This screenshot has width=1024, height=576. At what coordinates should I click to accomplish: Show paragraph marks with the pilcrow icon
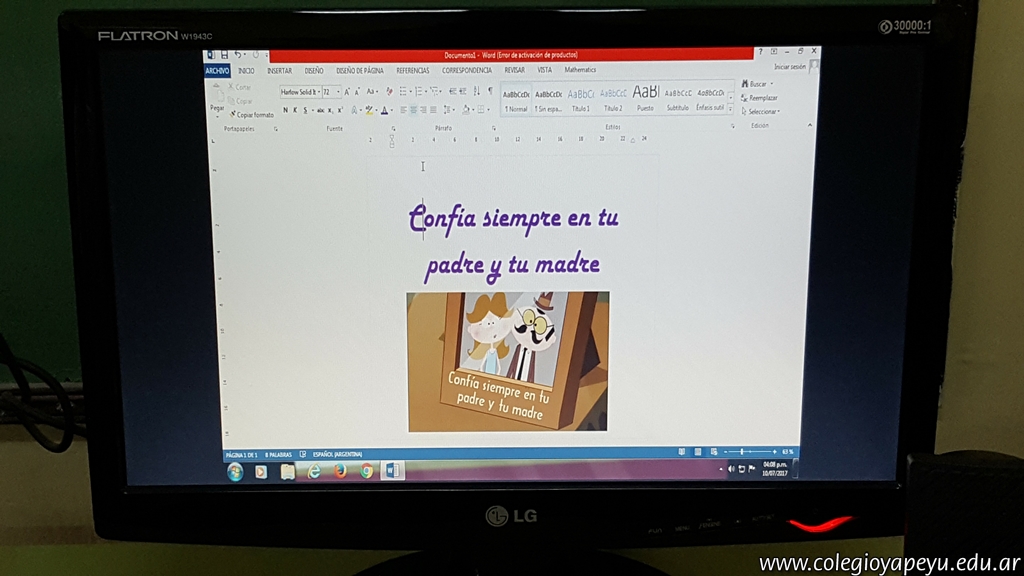490,91
